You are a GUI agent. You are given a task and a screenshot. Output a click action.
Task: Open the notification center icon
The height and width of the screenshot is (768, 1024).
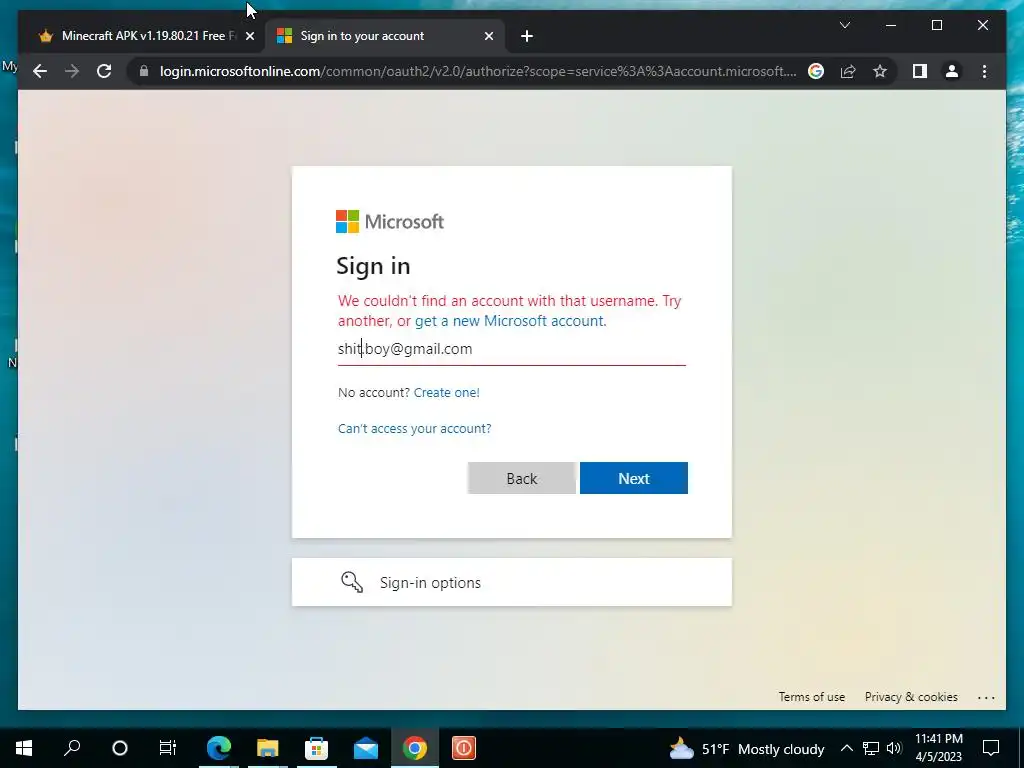click(x=991, y=748)
